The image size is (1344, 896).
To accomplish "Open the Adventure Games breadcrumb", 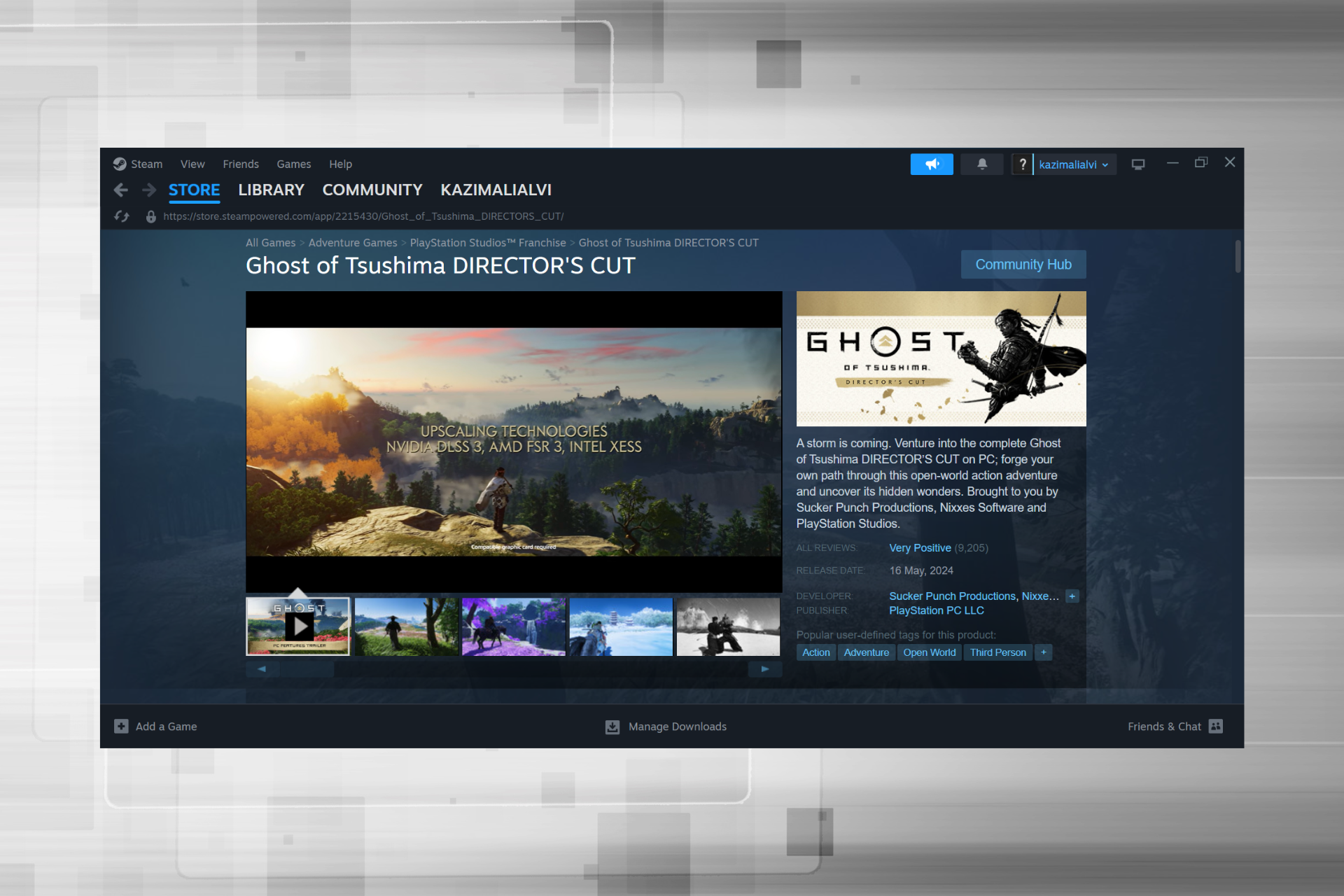I will 353,243.
